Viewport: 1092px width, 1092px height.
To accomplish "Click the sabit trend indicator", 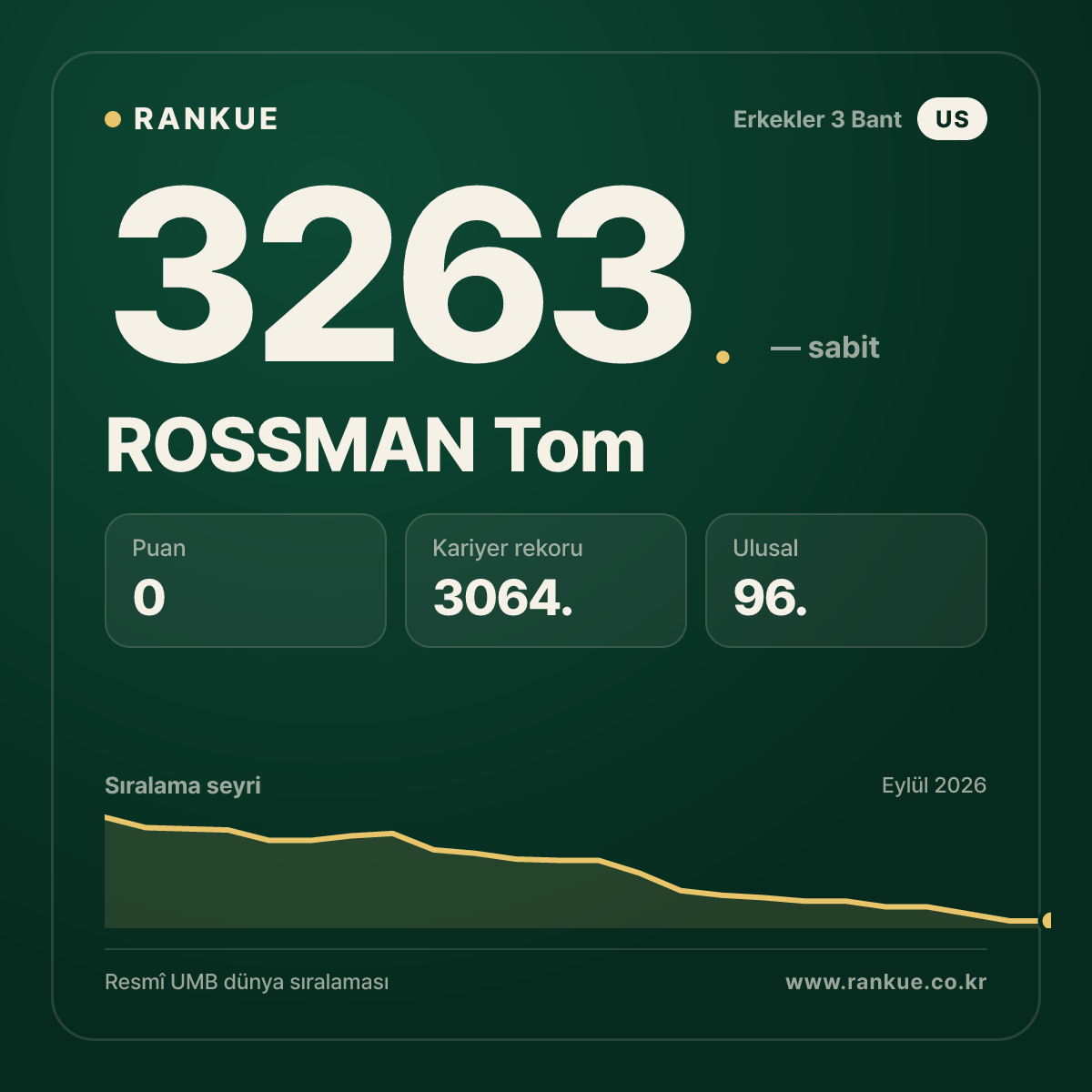I will 825,348.
